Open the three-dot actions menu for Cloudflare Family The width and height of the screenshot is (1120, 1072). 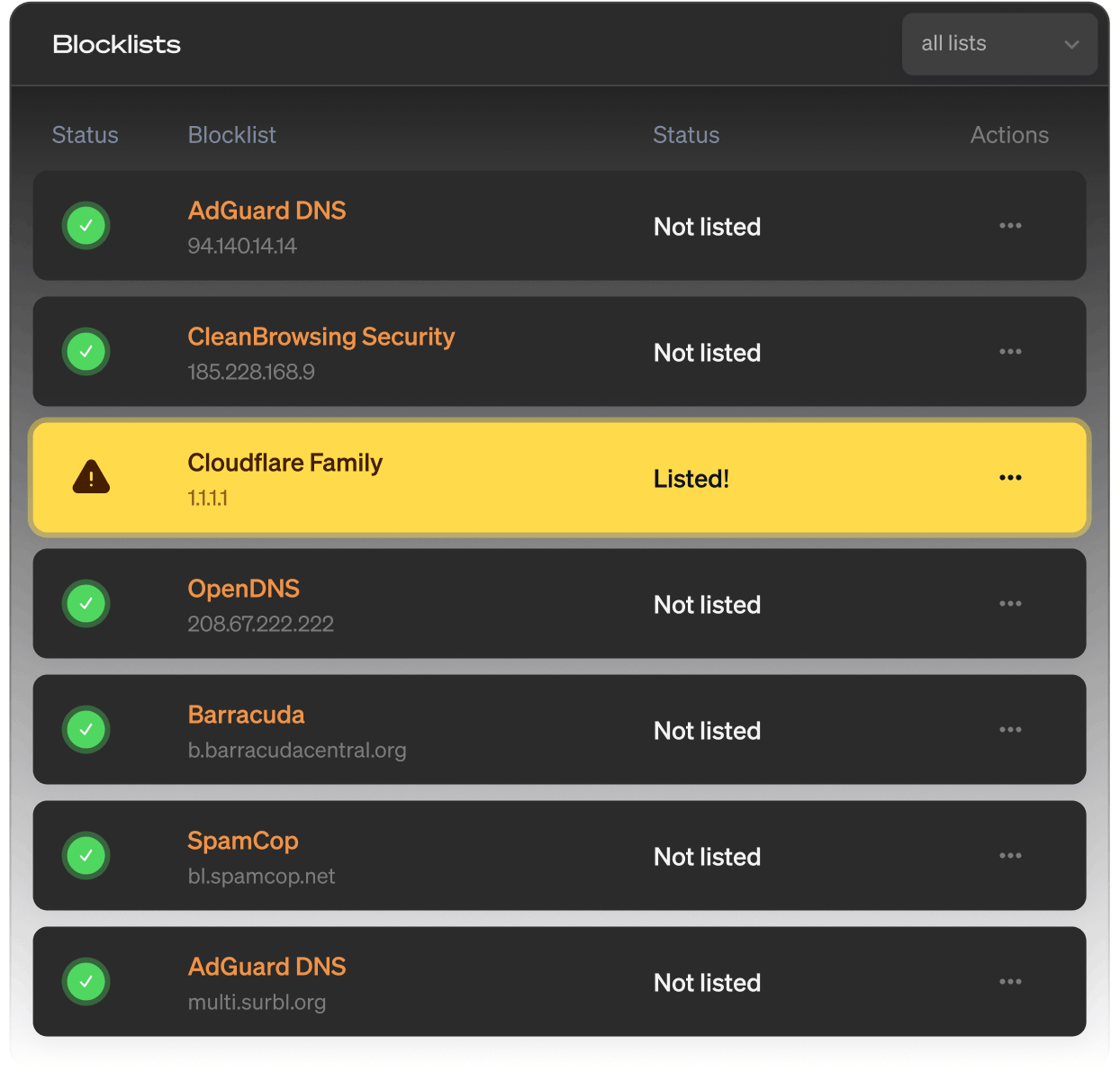pyautogui.click(x=1010, y=478)
